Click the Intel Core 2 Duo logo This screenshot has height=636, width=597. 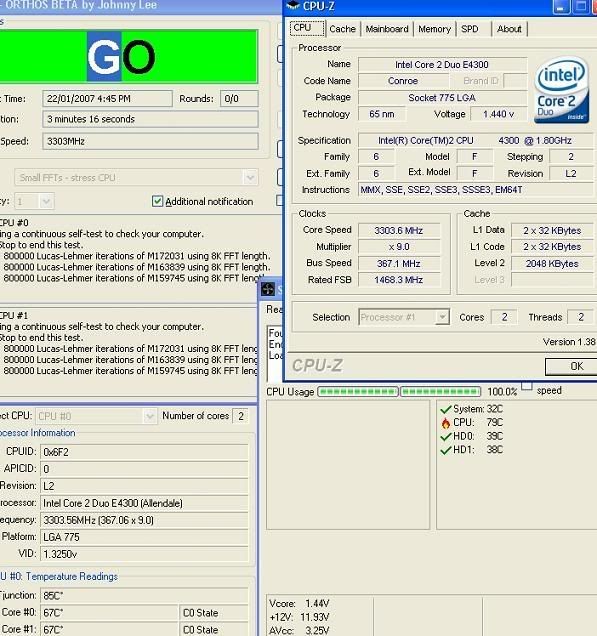coord(562,90)
